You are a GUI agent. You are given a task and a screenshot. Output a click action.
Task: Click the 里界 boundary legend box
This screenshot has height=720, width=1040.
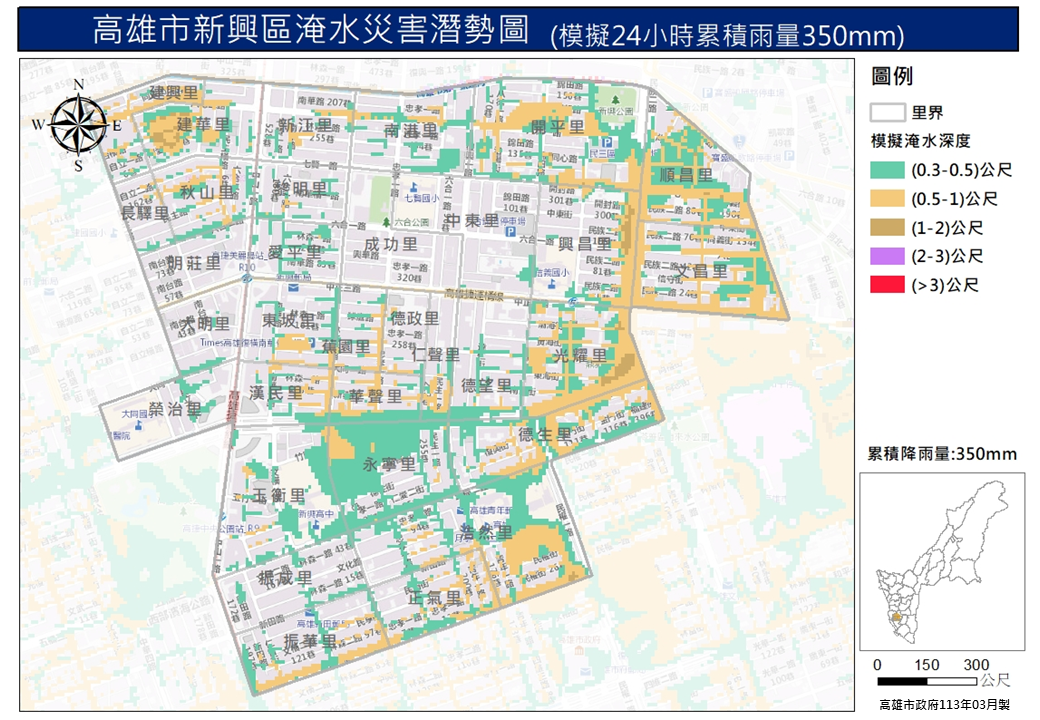(887, 113)
